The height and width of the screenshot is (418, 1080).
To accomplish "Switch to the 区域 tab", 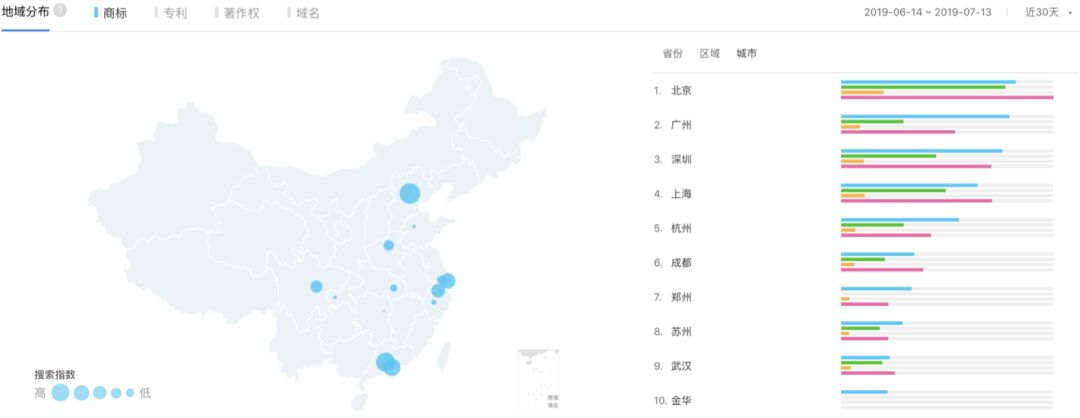I will [709, 53].
